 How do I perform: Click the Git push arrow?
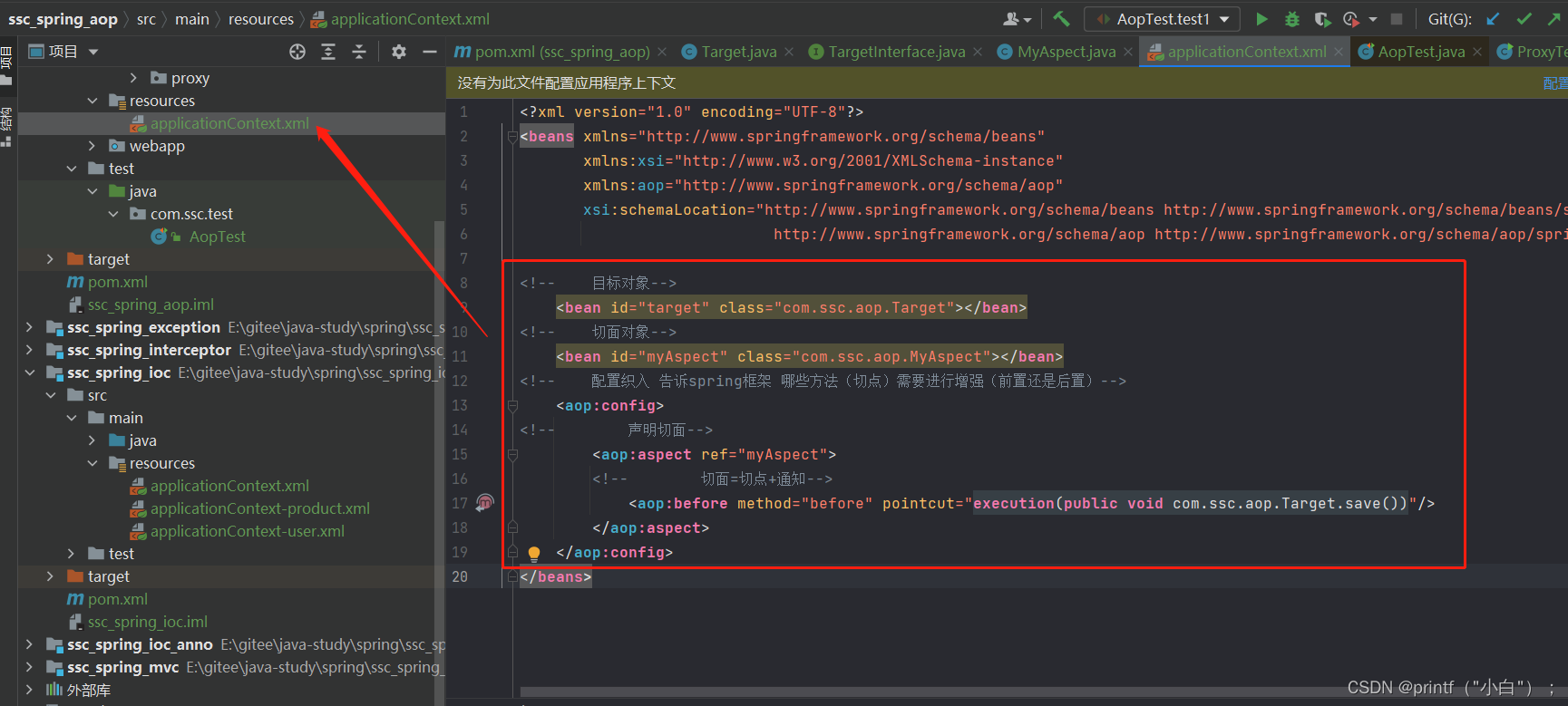coord(1554,19)
